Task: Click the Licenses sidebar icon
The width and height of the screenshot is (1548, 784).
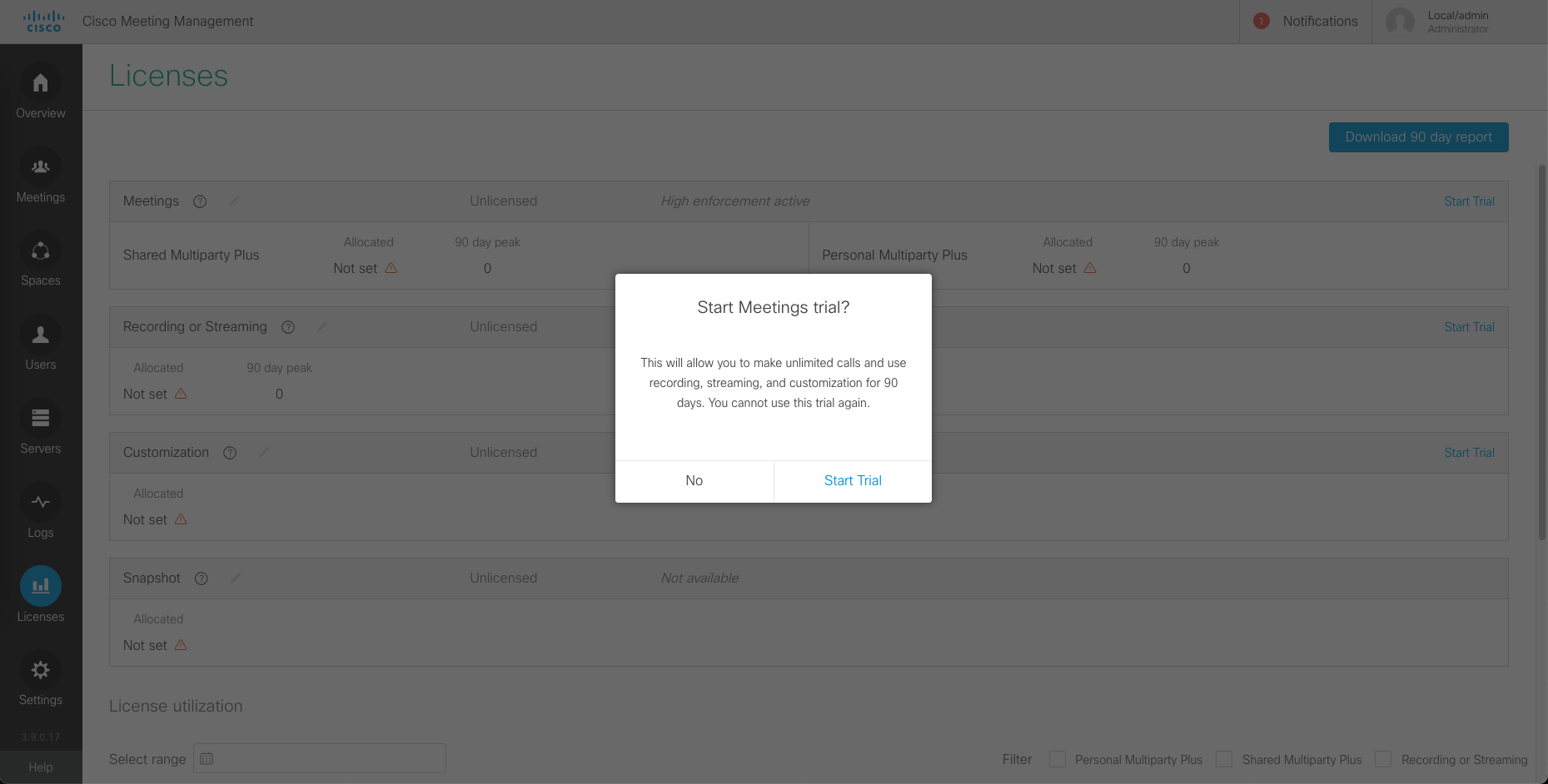Action: (40, 587)
